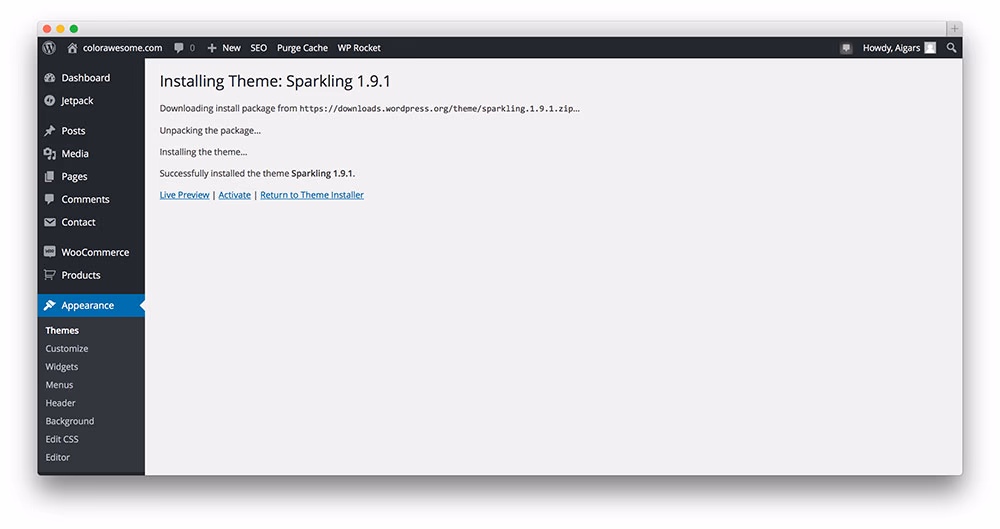Click the Posts pushpin icon
Screen dimensions: 1000x529
click(50, 131)
